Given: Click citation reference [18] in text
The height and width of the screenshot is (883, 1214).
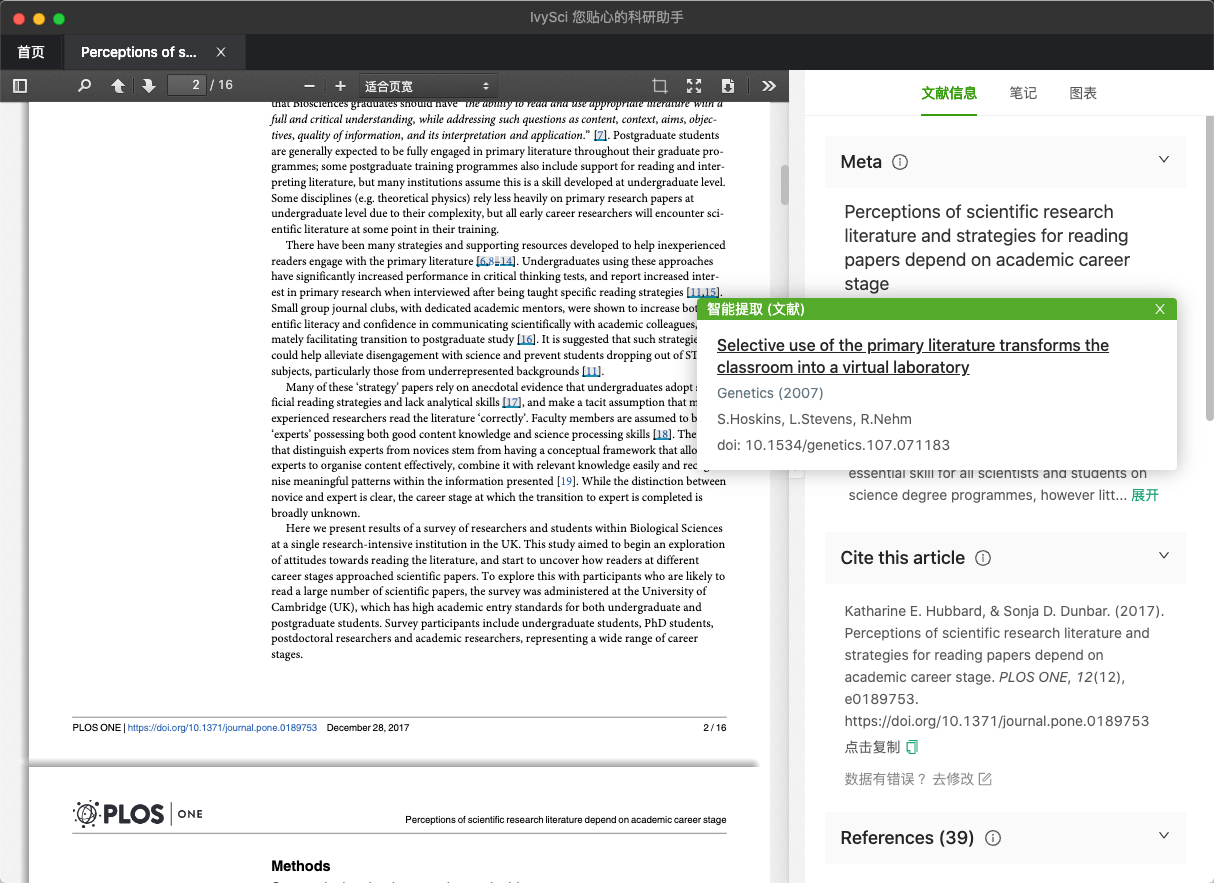Looking at the screenshot, I should (662, 434).
